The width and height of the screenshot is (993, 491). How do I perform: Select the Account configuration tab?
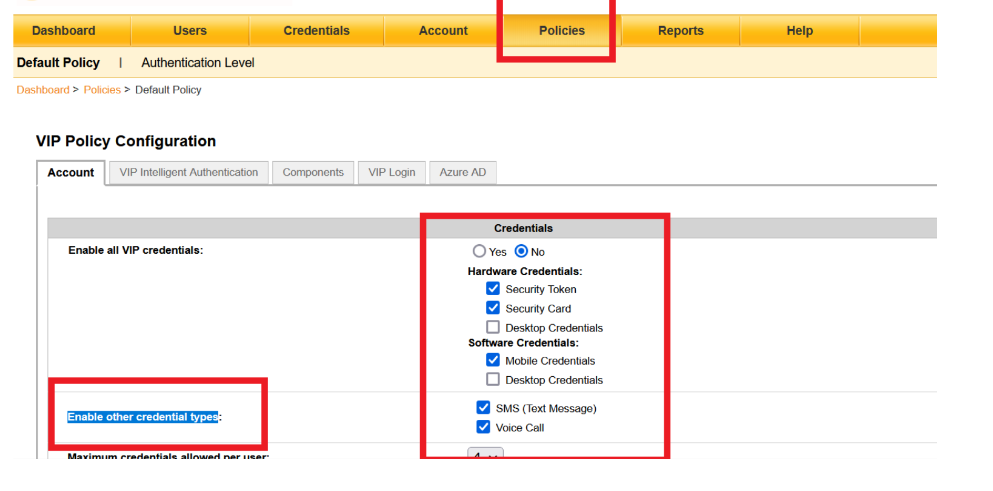[x=70, y=172]
